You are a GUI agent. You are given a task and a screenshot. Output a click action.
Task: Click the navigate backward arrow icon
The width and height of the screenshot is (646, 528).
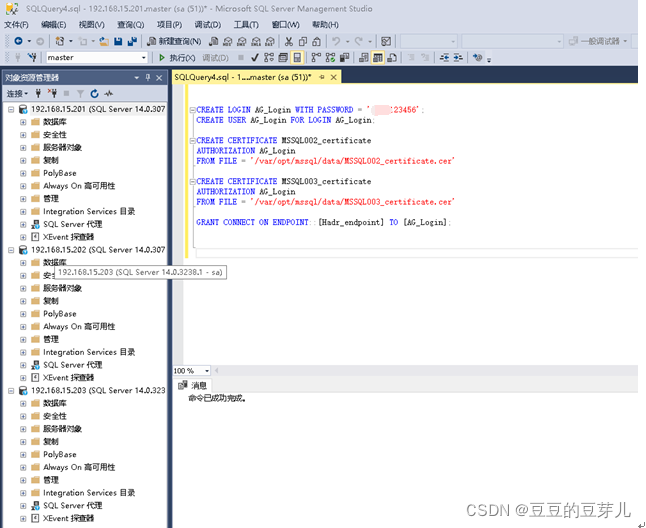(19, 41)
